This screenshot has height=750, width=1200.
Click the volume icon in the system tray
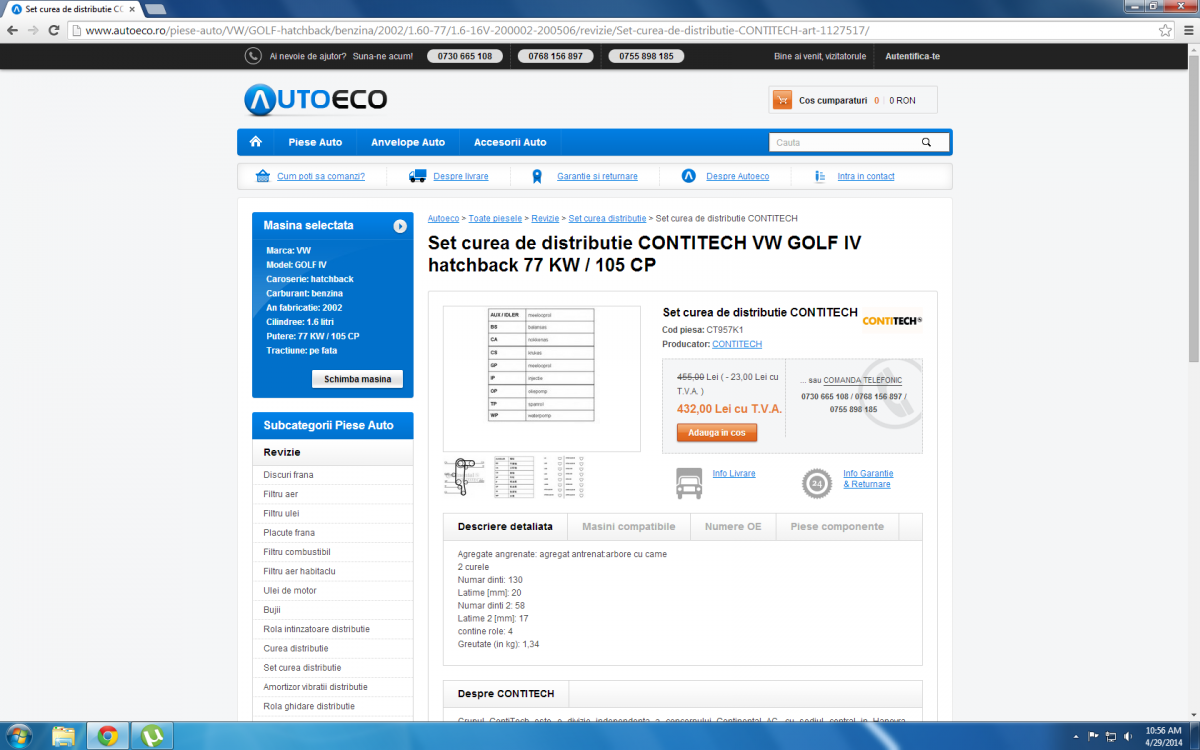1127,737
